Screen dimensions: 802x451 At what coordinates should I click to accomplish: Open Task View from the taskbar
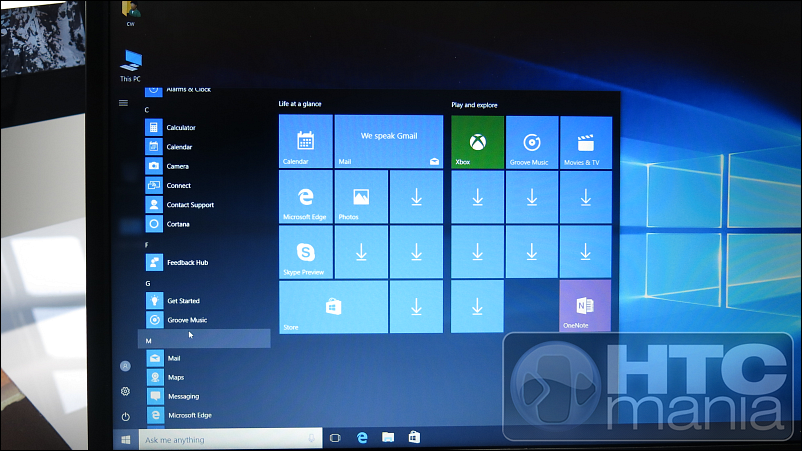pyautogui.click(x=335, y=438)
